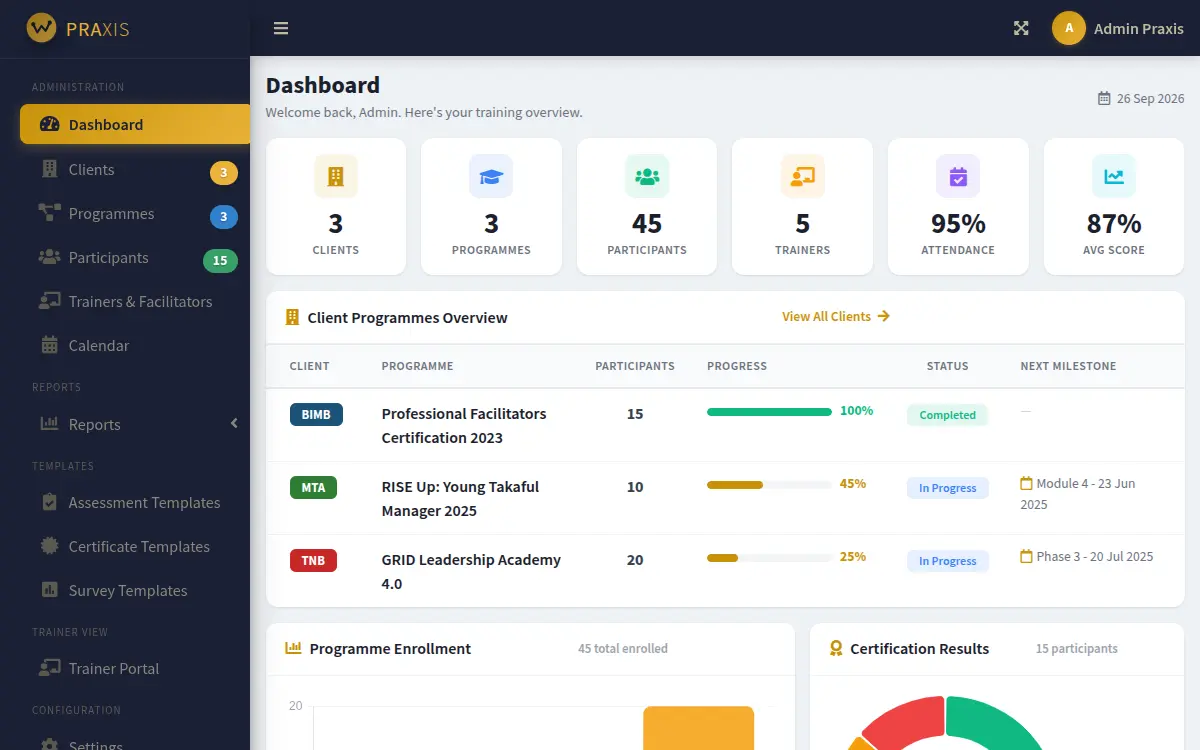Click GRID Leadership Academy 4.0 programme
The width and height of the screenshot is (1200, 750).
[x=471, y=571]
